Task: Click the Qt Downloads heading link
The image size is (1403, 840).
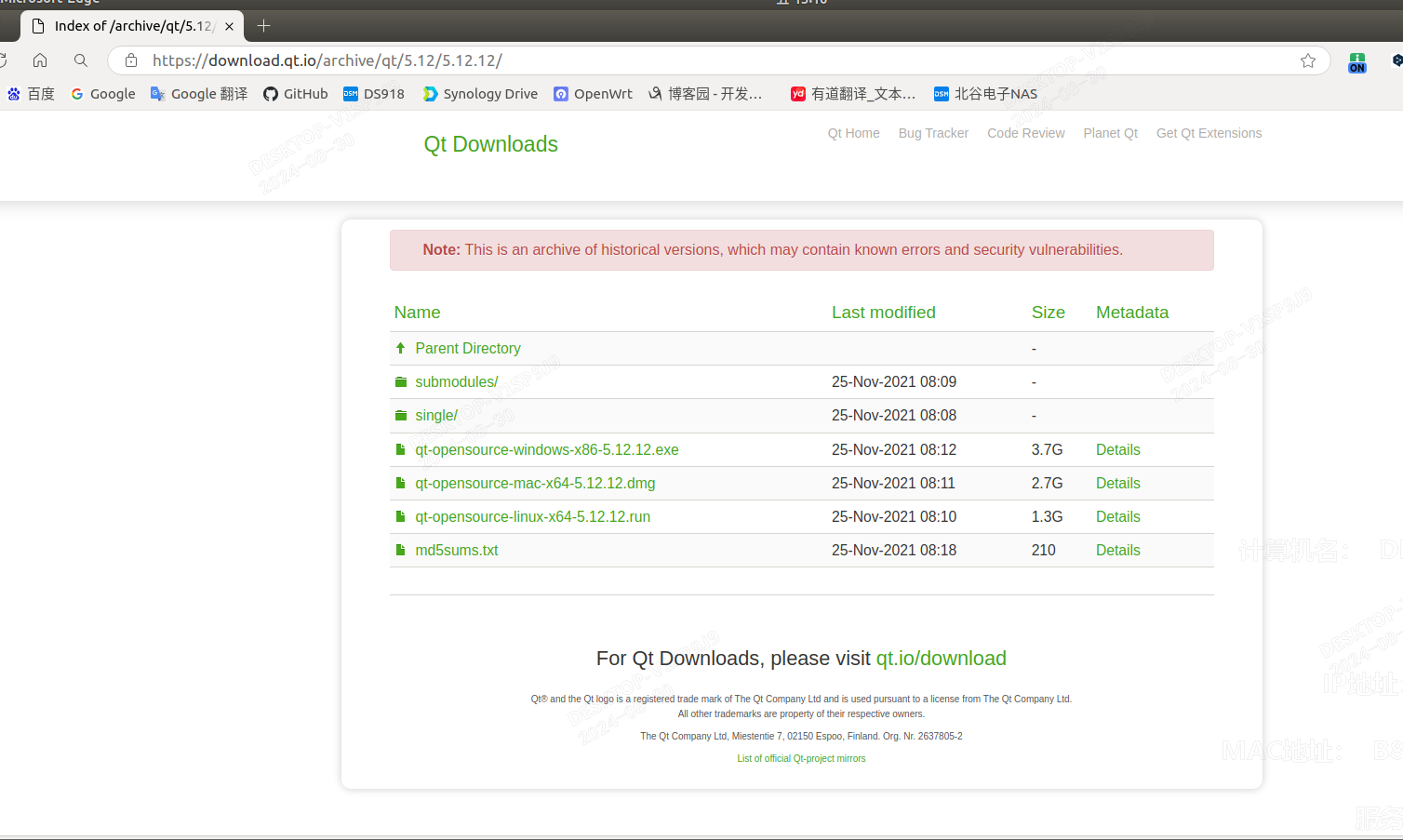Action: tap(490, 144)
